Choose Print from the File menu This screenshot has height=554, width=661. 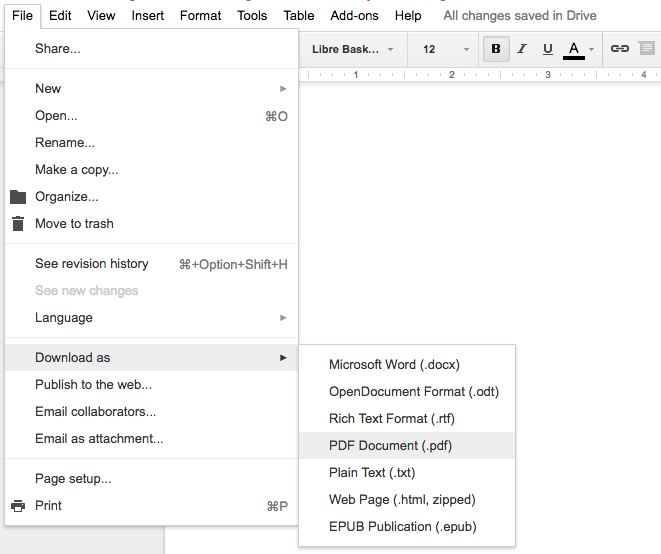pyautogui.click(x=151, y=506)
